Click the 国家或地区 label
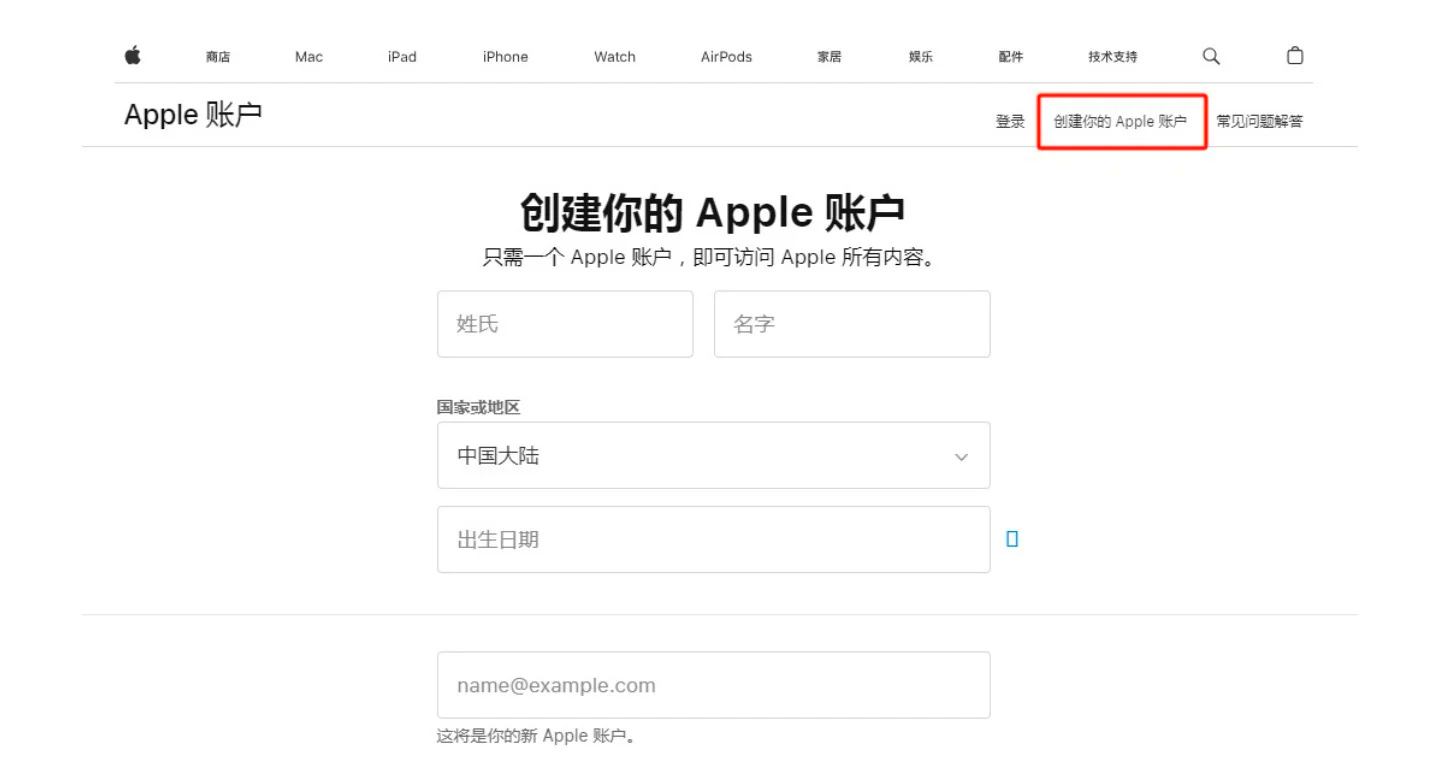Viewport: 1440px width, 780px height. pos(478,407)
